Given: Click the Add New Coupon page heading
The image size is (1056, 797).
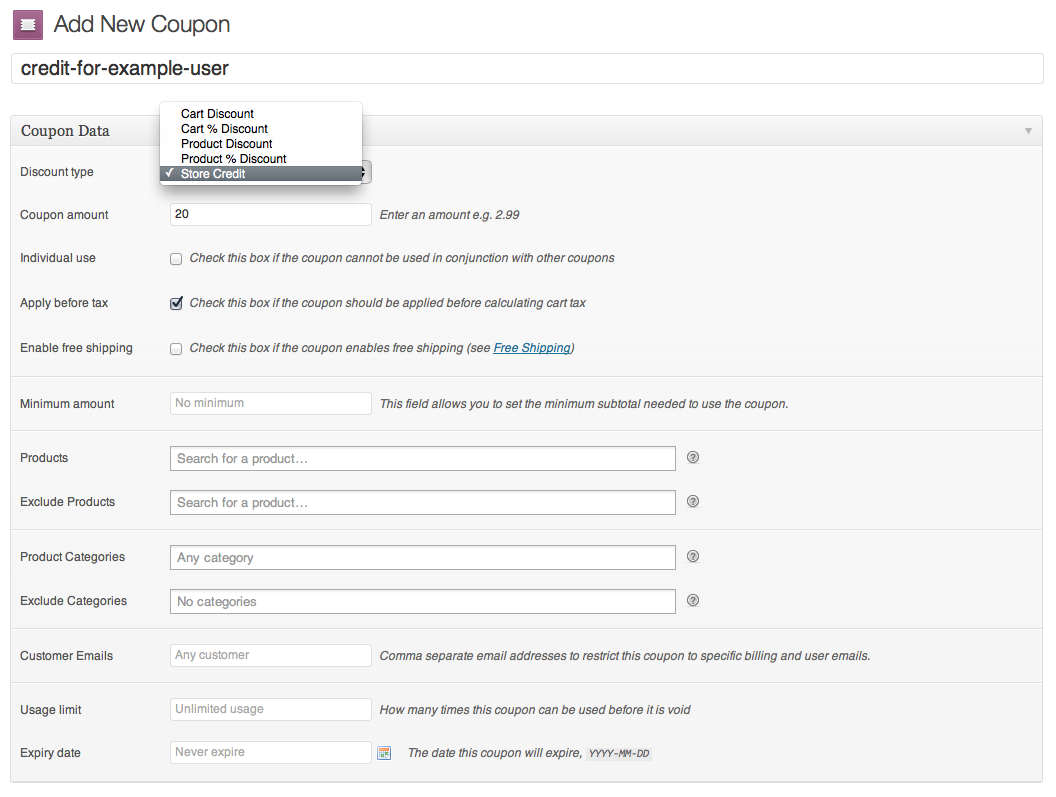Looking at the screenshot, I should tap(141, 24).
